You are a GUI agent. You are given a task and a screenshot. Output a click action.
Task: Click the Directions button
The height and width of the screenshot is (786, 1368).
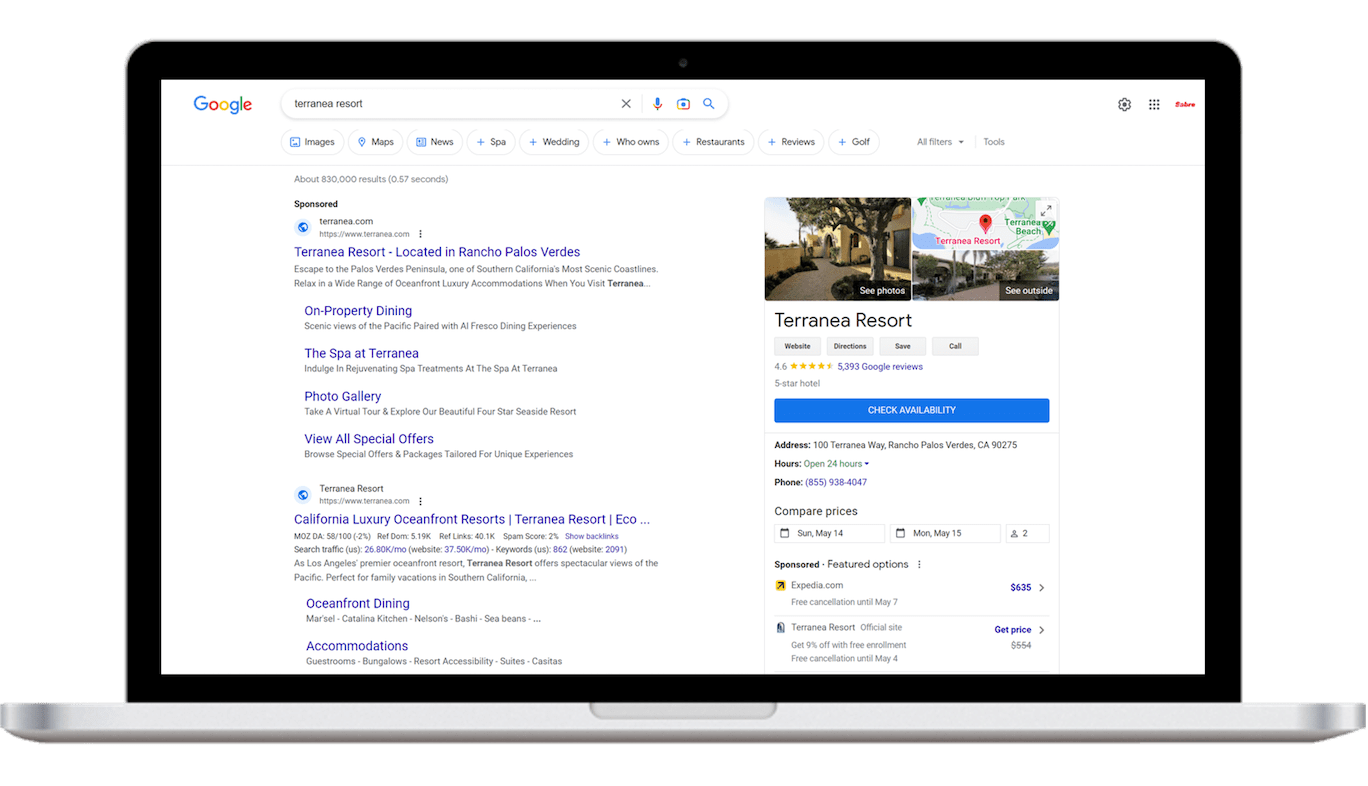[x=850, y=346]
